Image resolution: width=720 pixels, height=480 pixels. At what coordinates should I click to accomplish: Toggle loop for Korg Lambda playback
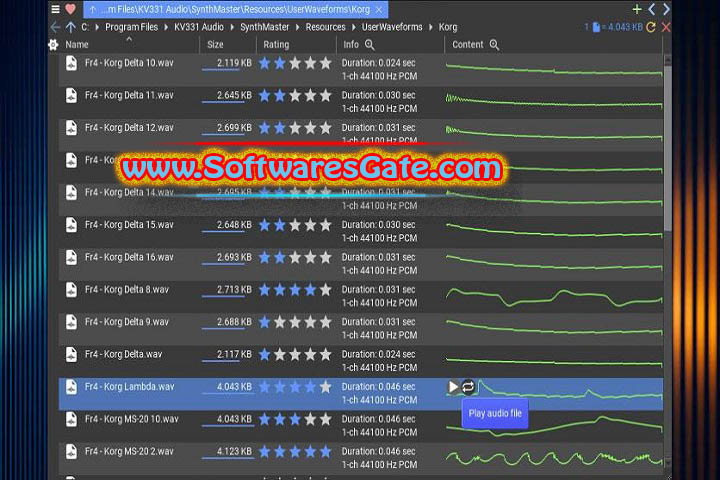[468, 387]
